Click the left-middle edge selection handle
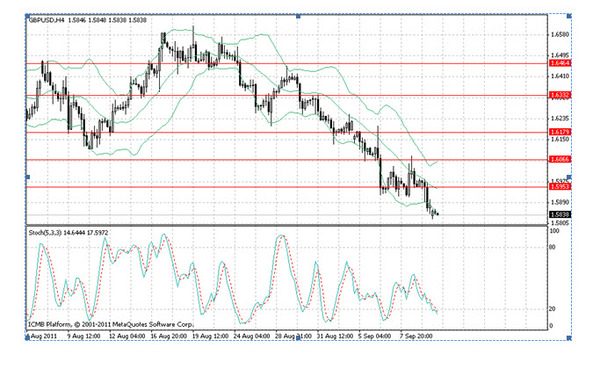The height and width of the screenshot is (369, 600). point(27,177)
